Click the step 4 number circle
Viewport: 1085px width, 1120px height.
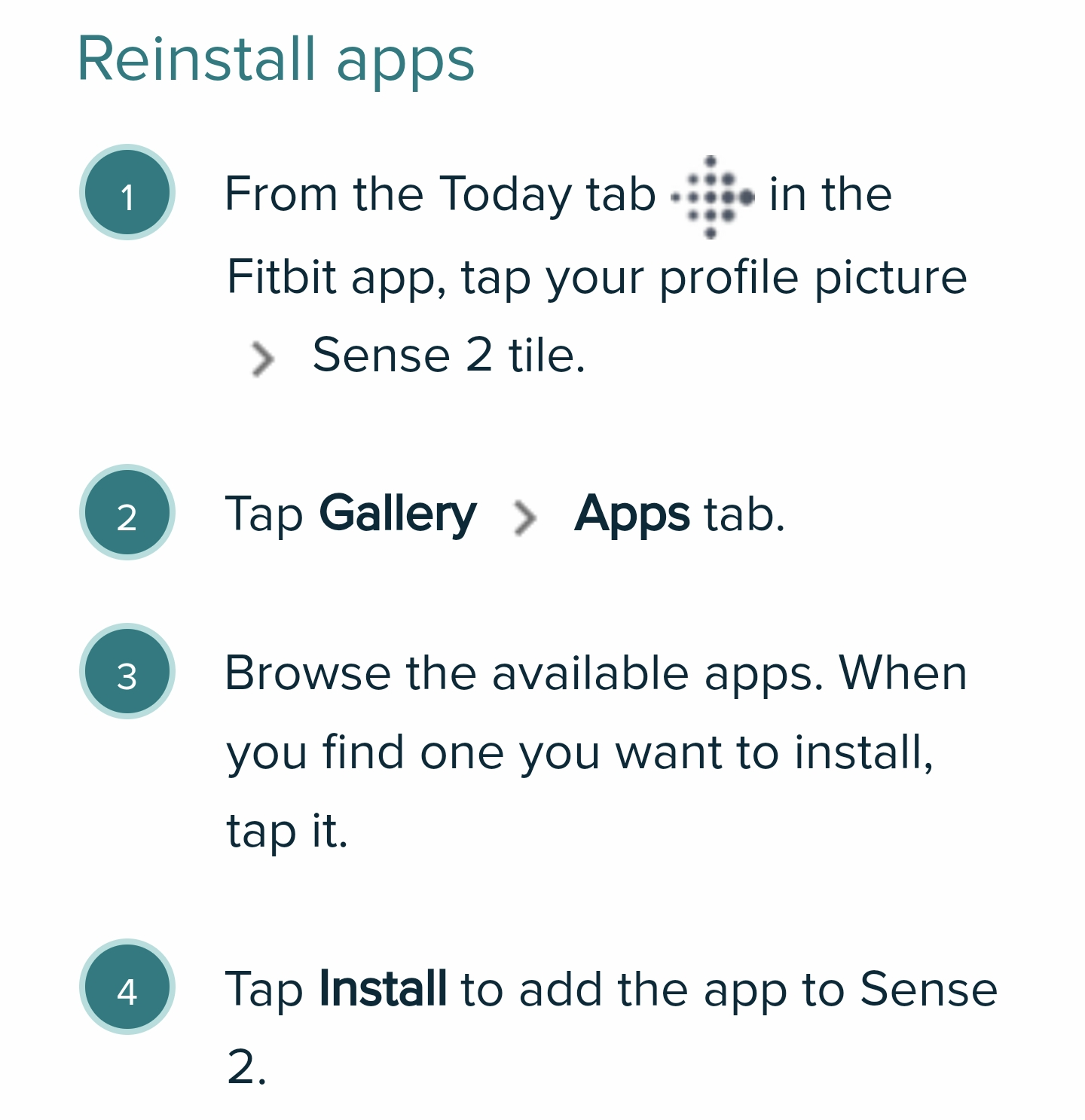(127, 987)
